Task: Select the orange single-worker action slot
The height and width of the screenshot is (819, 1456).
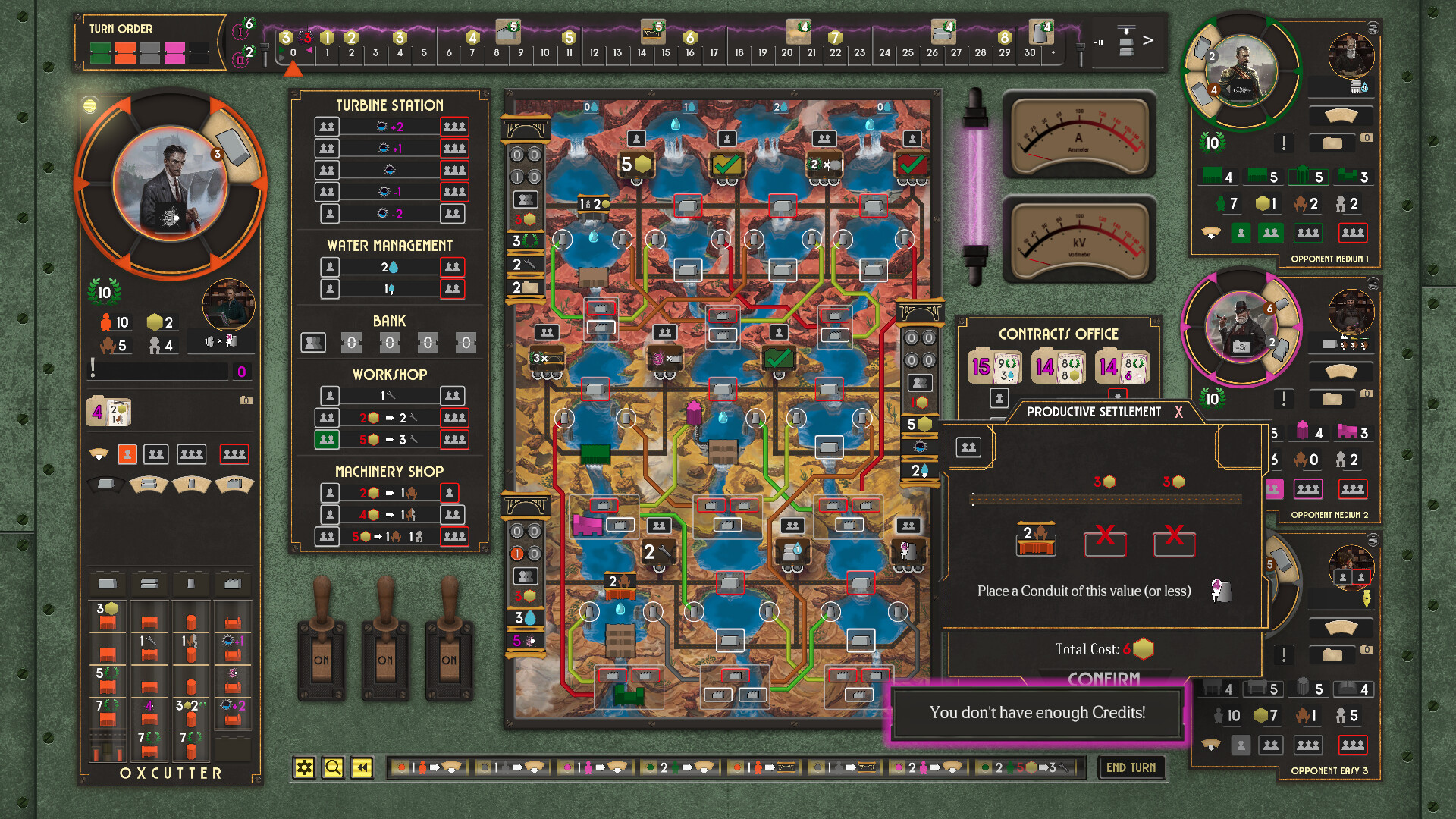Action: [127, 454]
